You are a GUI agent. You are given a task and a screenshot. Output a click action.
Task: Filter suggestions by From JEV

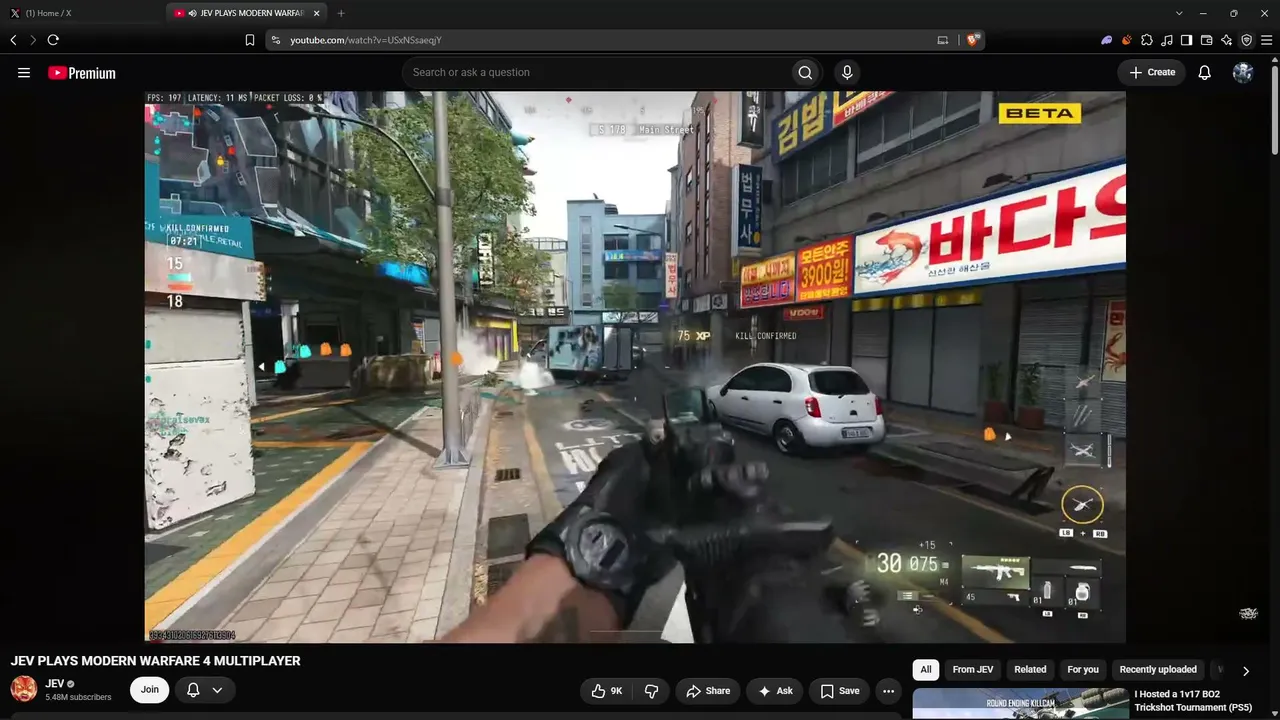[973, 670]
